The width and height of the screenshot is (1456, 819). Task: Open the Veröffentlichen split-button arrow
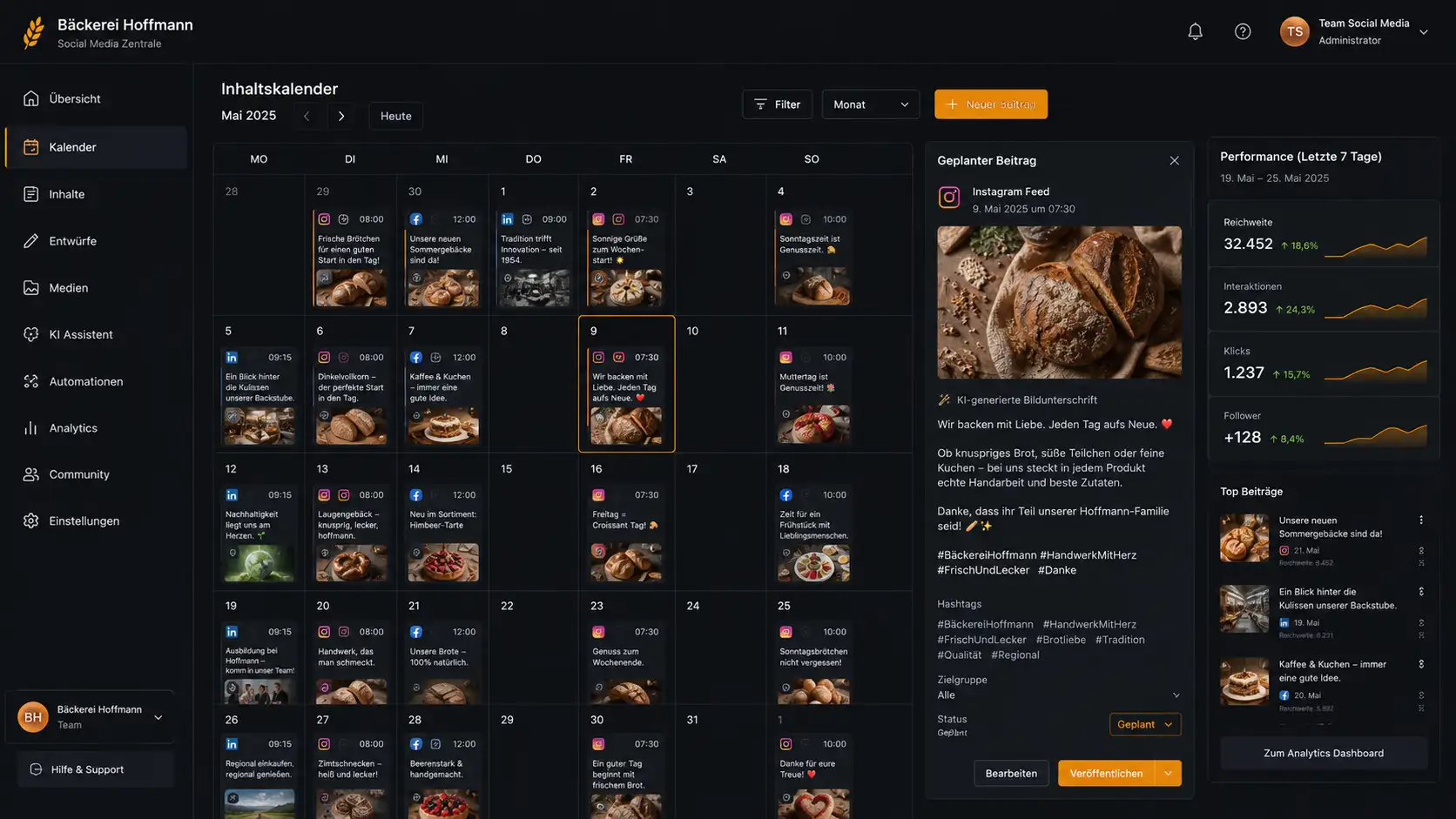(x=1168, y=773)
